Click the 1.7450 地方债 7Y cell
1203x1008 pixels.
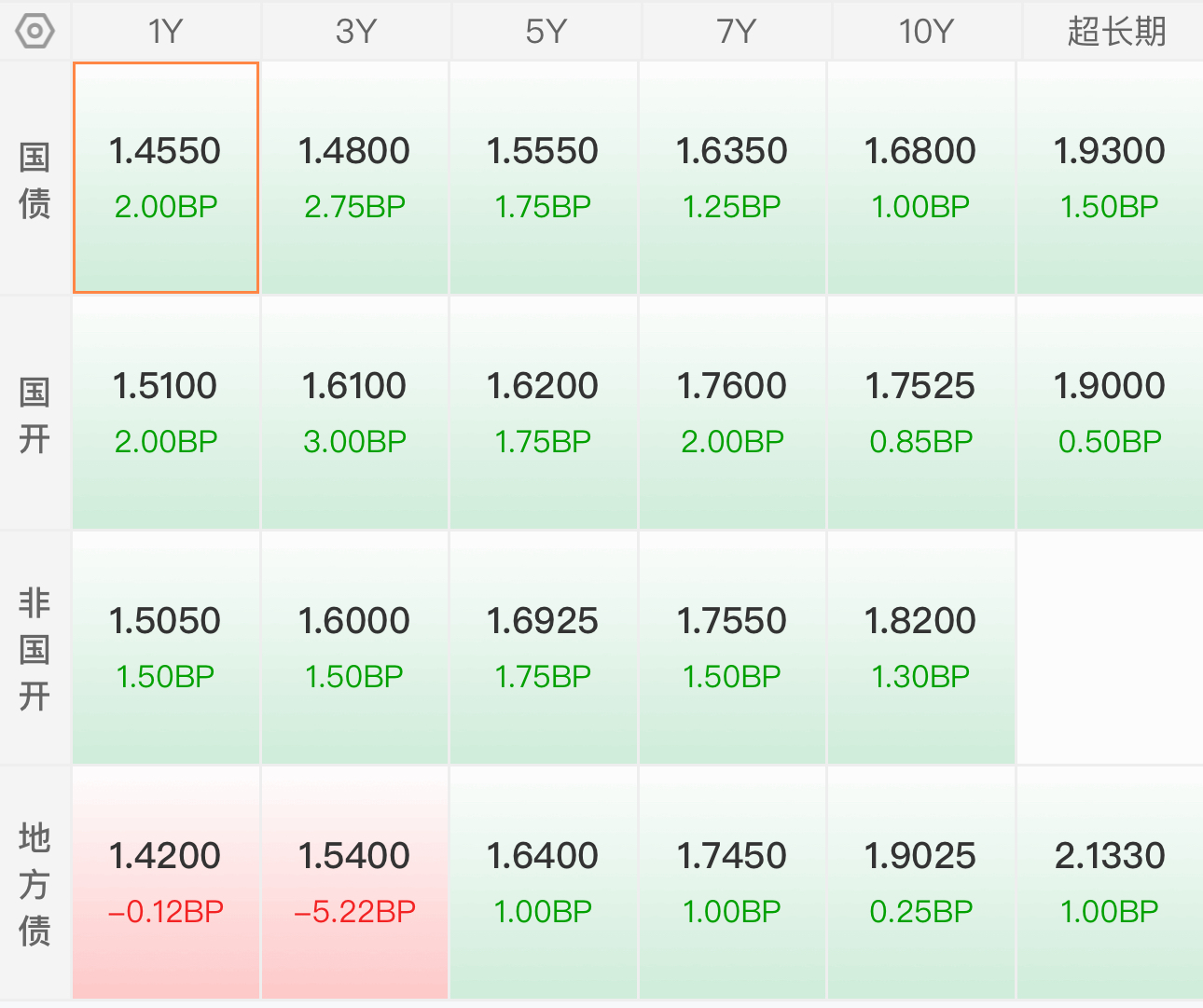[732, 883]
